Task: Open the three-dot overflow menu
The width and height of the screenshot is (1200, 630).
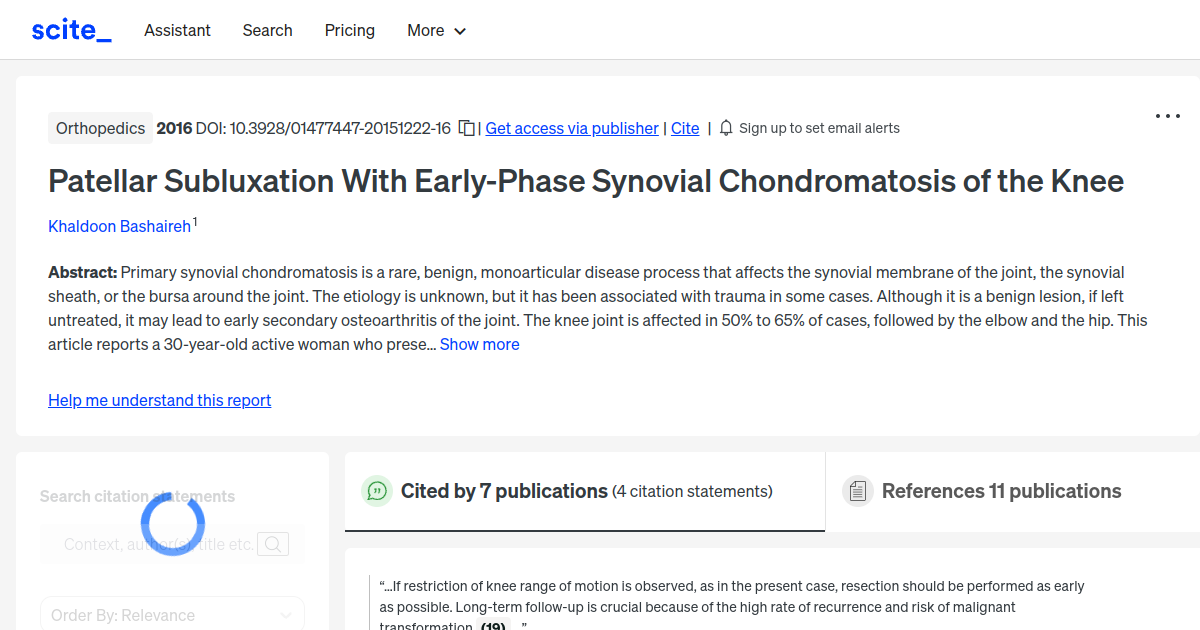Action: pos(1167,116)
